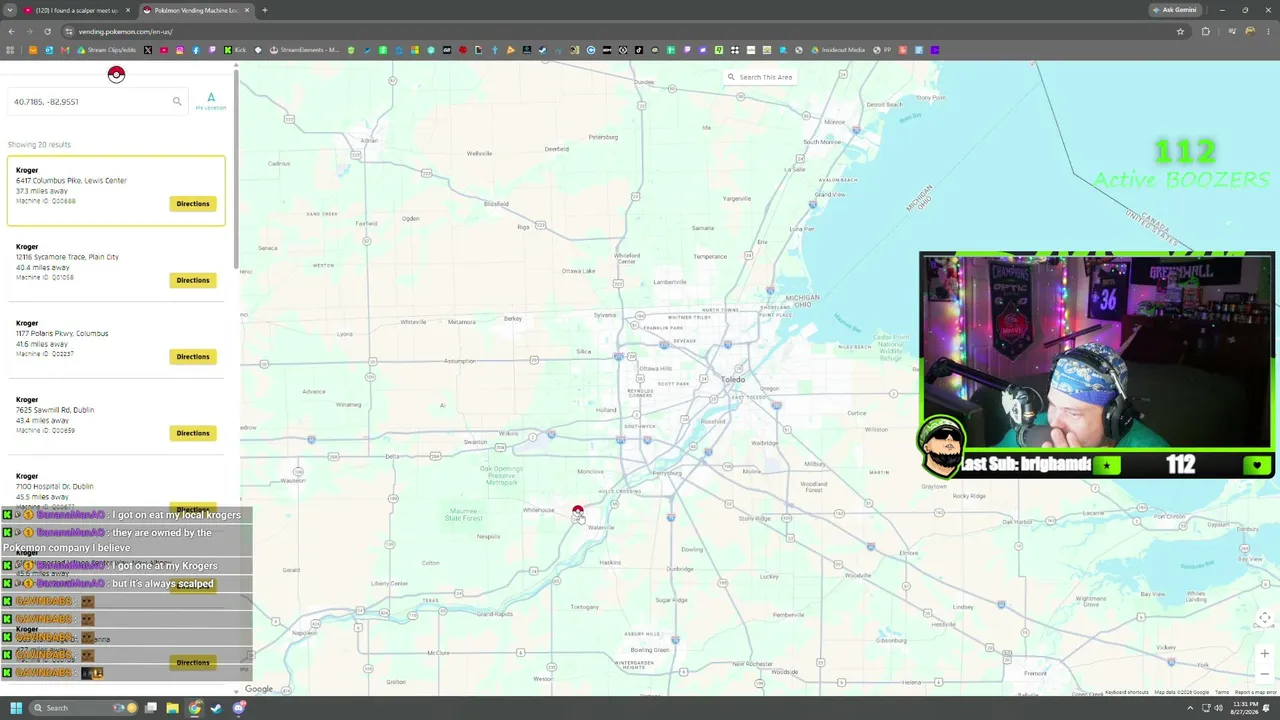Open the Stream Clips/edits bookmark folder
The image size is (1280, 720).
click(x=107, y=50)
